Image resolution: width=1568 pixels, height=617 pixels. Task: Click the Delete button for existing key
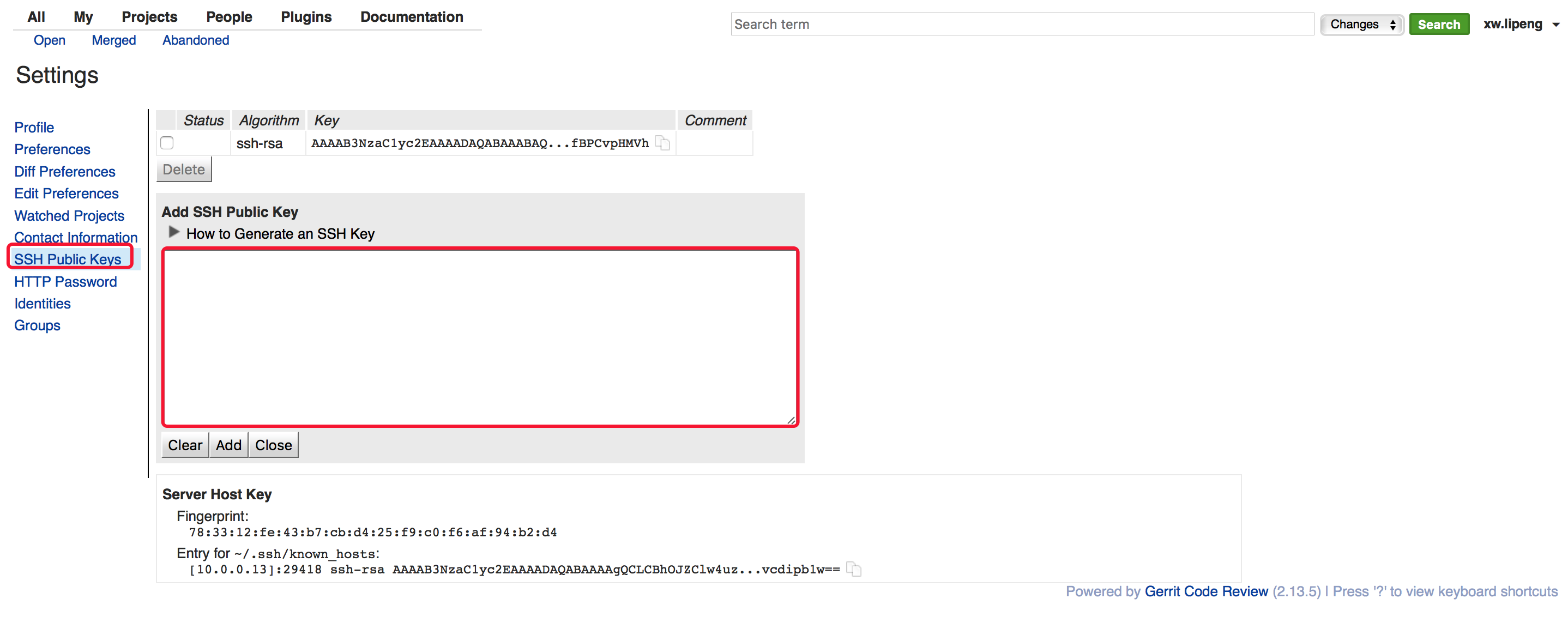pos(183,168)
